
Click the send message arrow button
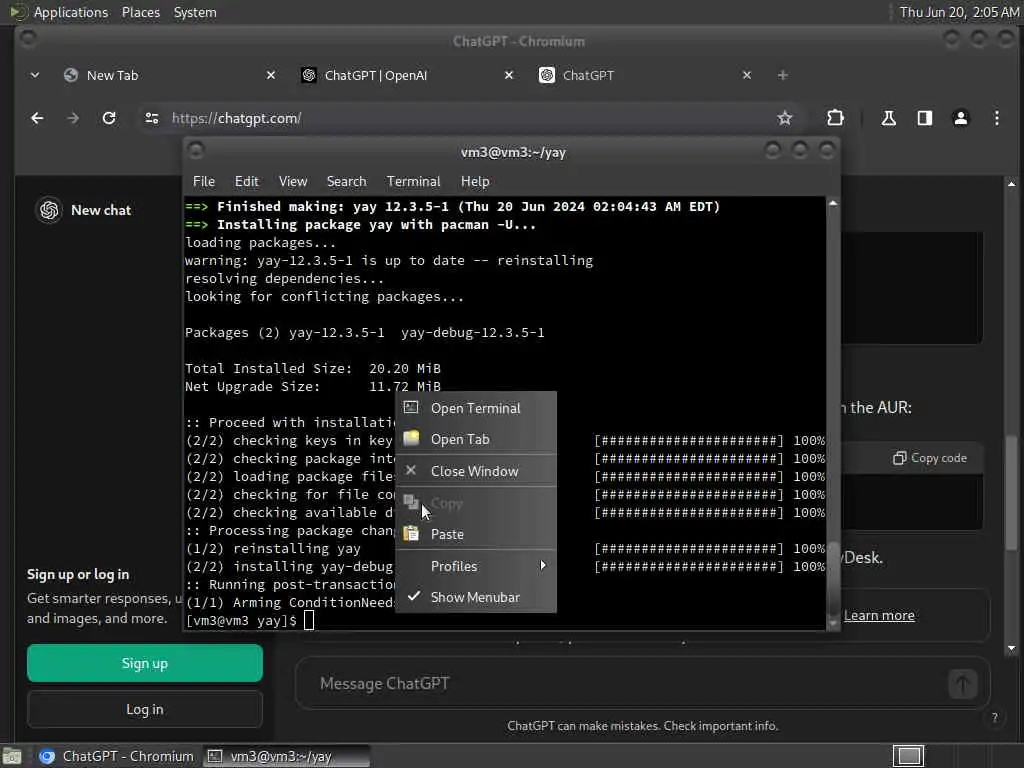coord(962,684)
